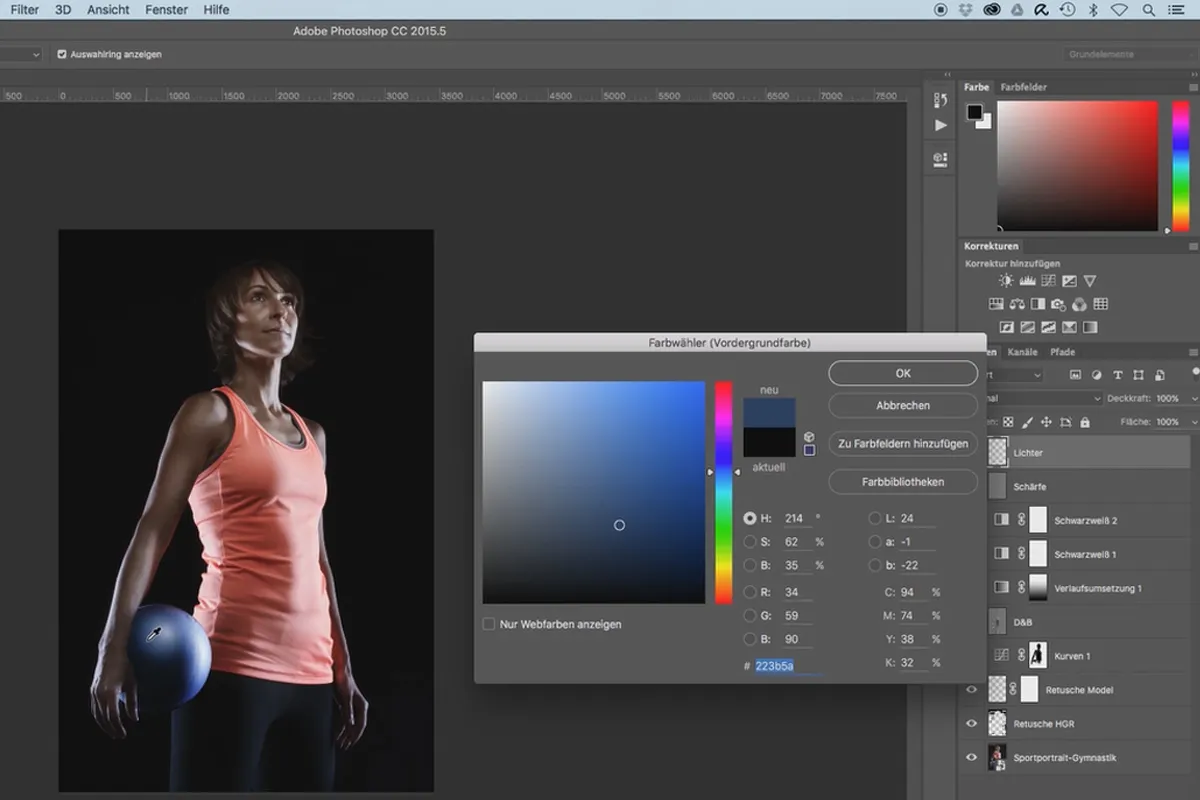Filter layers by shape layers
Screen dimensions: 1200x800
1139,375
